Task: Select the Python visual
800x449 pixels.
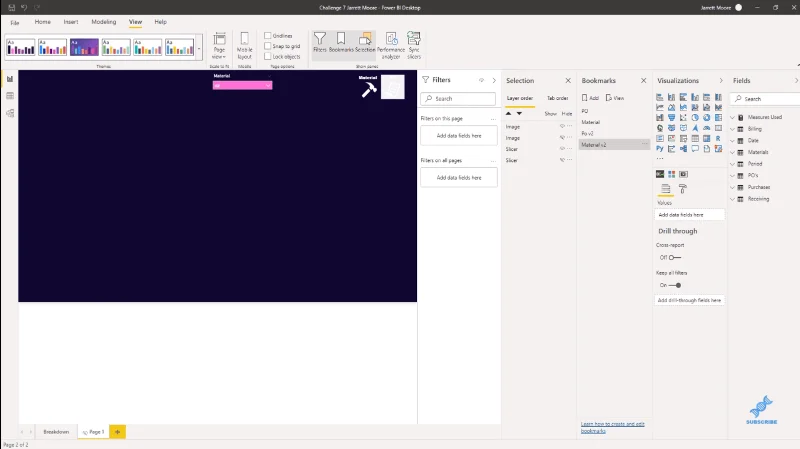Action: click(x=660, y=148)
